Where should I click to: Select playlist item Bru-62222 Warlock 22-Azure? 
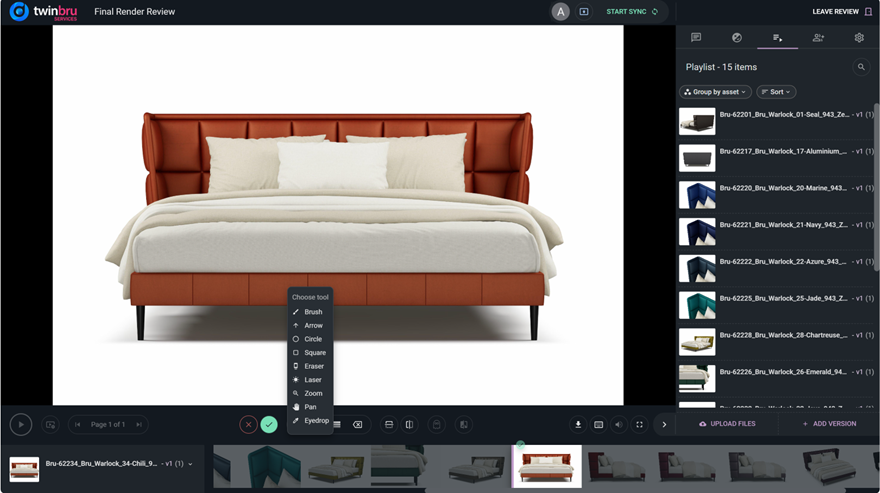tap(776, 268)
